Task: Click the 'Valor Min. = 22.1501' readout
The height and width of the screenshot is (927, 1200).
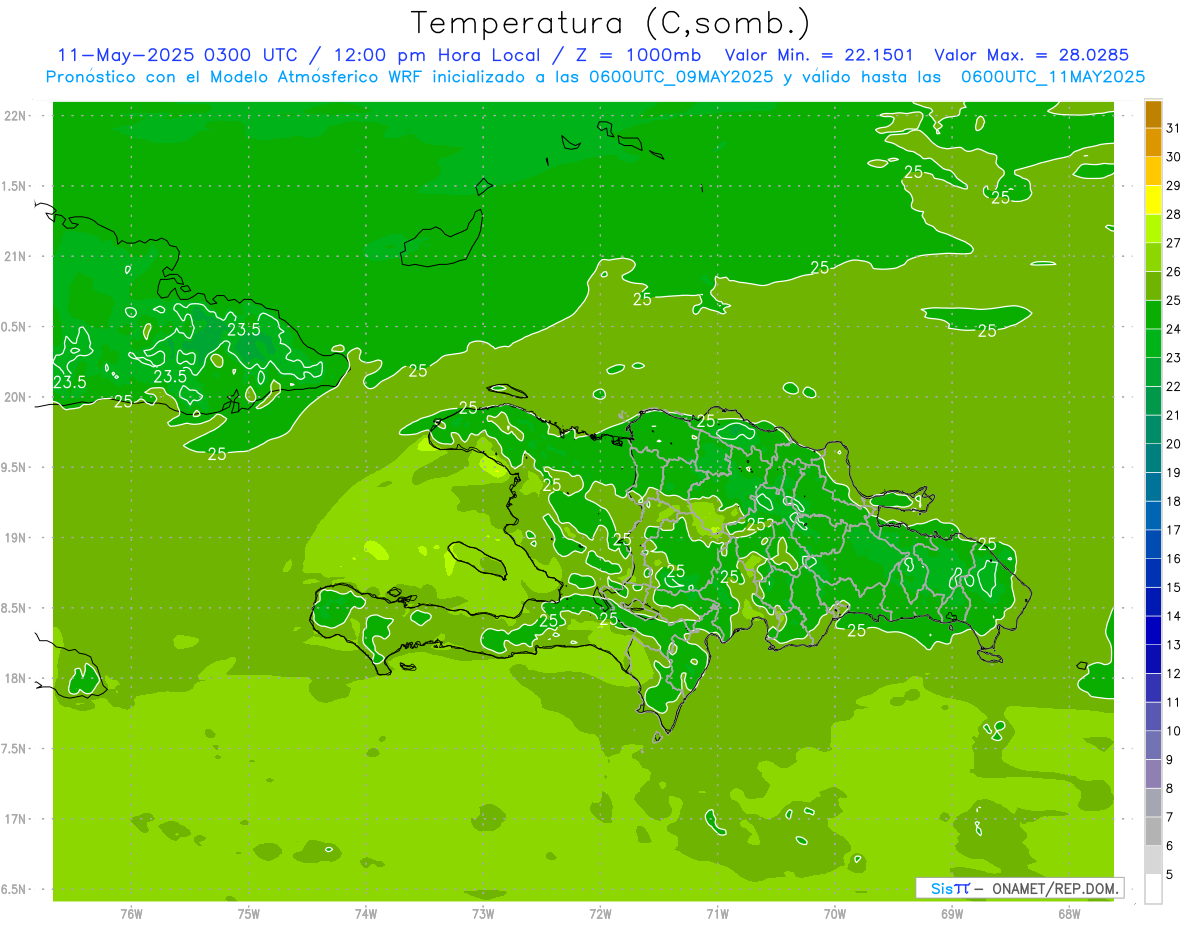Action: (x=818, y=55)
